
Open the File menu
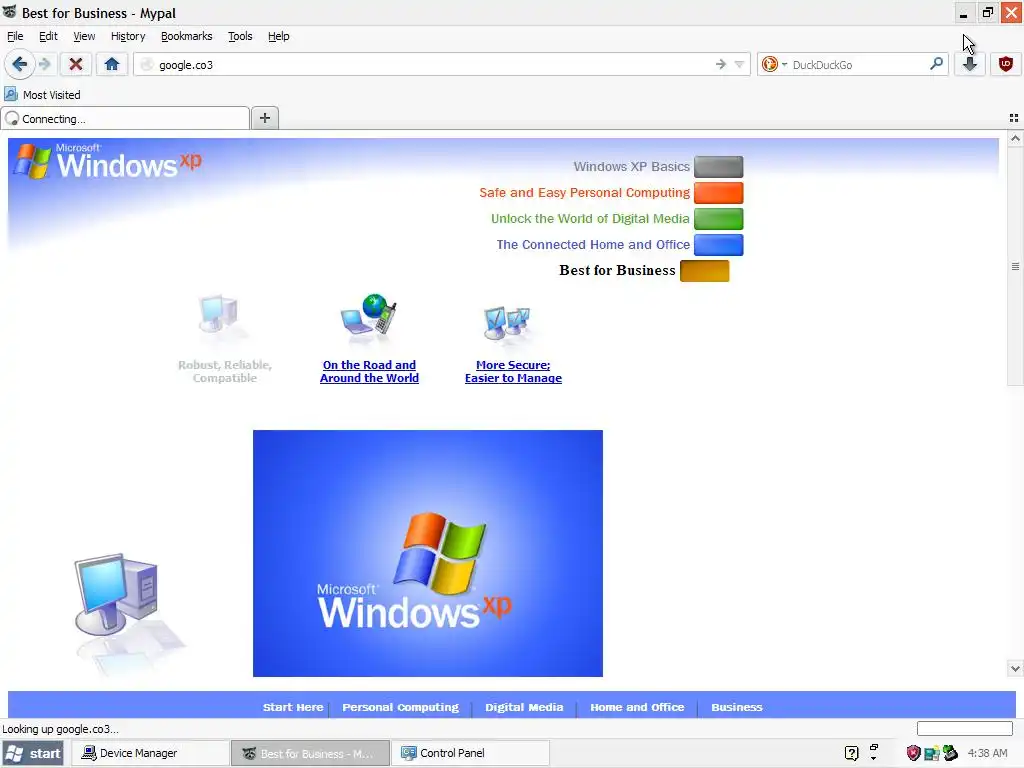tap(15, 36)
